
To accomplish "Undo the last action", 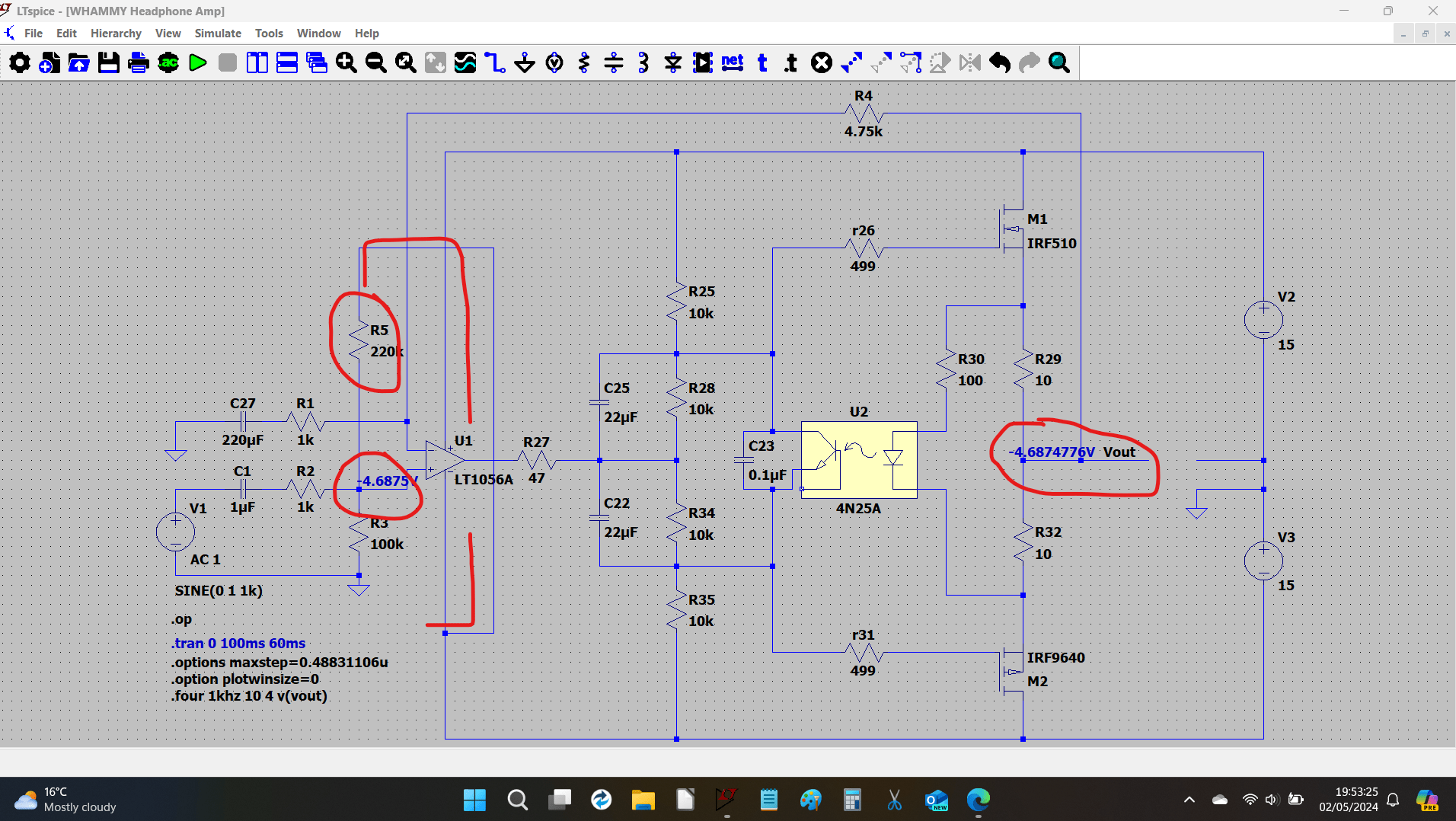I will point(1000,62).
